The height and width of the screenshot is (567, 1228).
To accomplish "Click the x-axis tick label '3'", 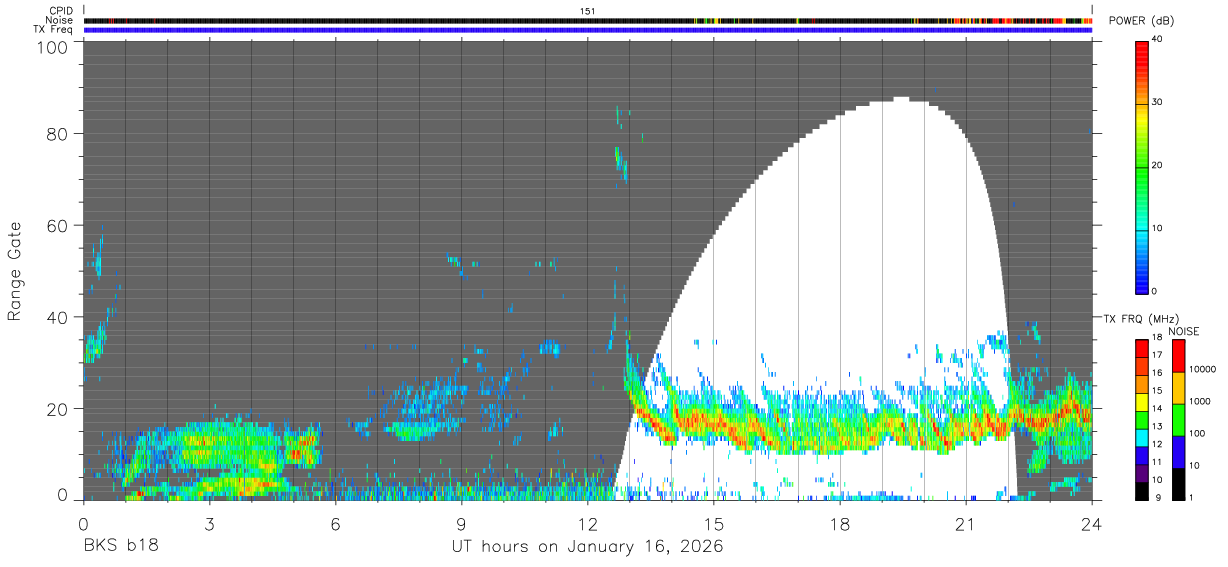I will pyautogui.click(x=209, y=524).
